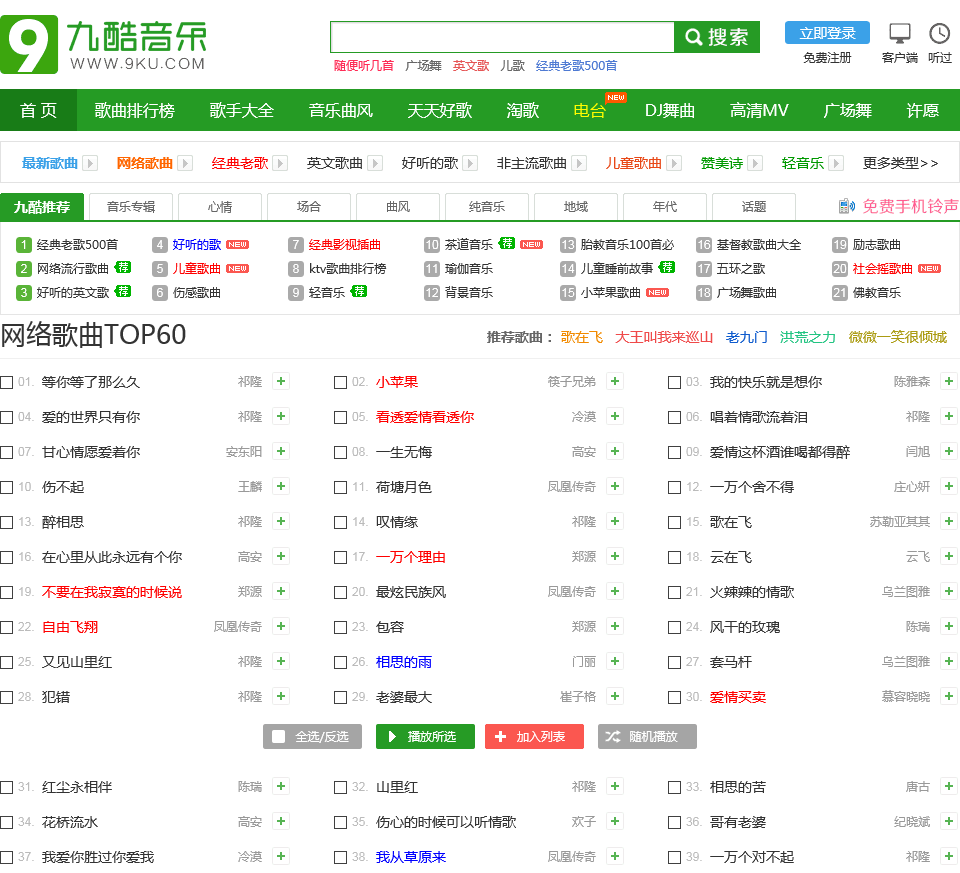Click plus icon for song 伤不起
This screenshot has width=960, height=873.
tap(281, 486)
